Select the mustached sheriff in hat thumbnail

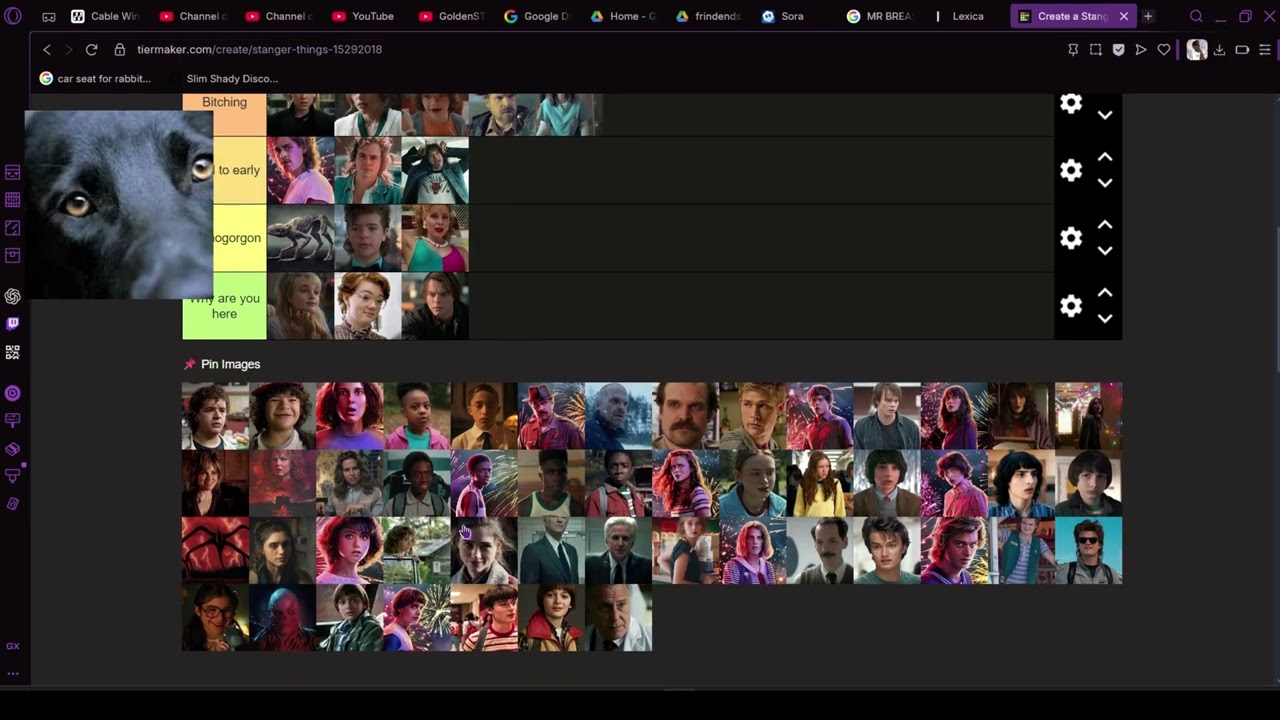(551, 416)
